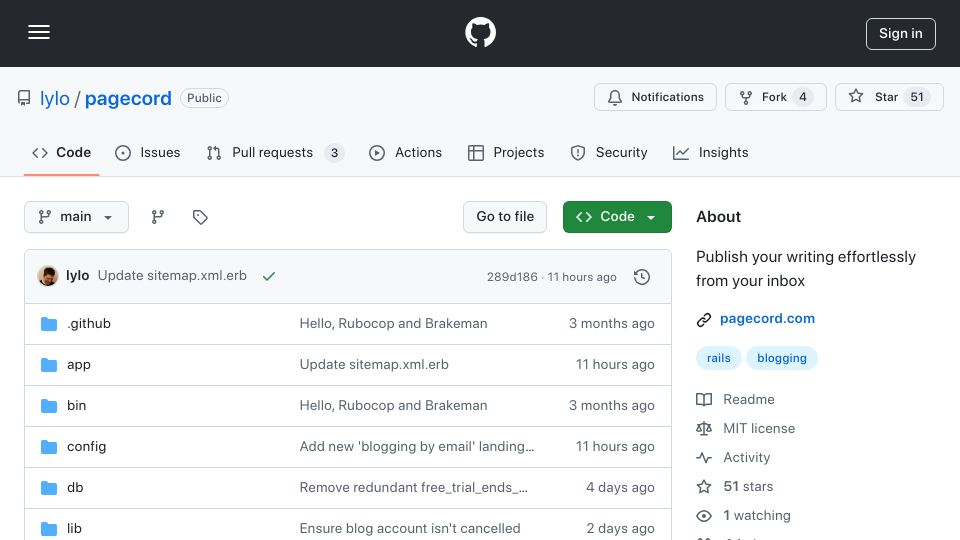The height and width of the screenshot is (540, 960).
Task: Open 'Add new blogging by email landing' commit
Action: 417,446
